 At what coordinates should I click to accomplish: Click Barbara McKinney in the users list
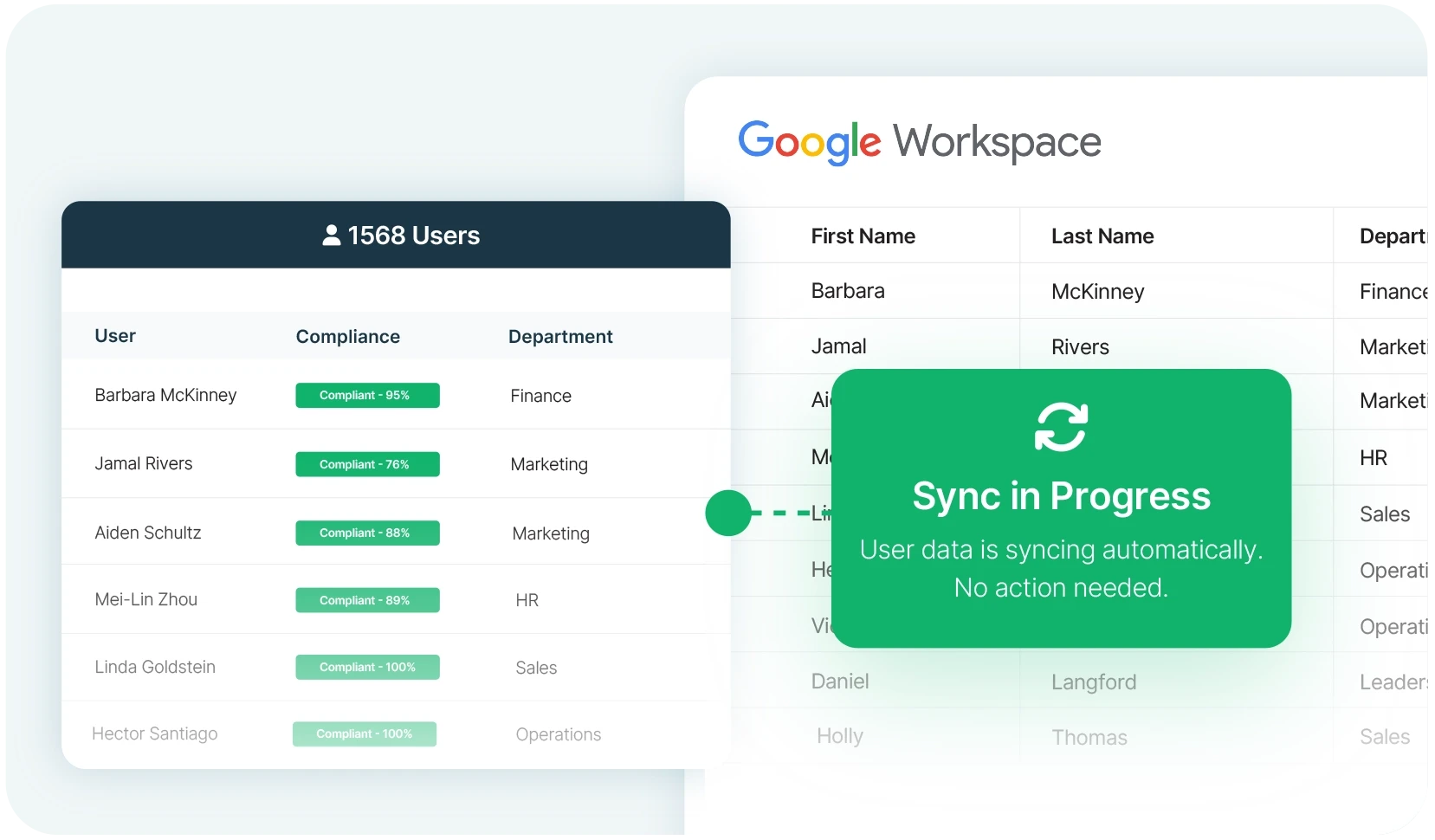(x=165, y=395)
